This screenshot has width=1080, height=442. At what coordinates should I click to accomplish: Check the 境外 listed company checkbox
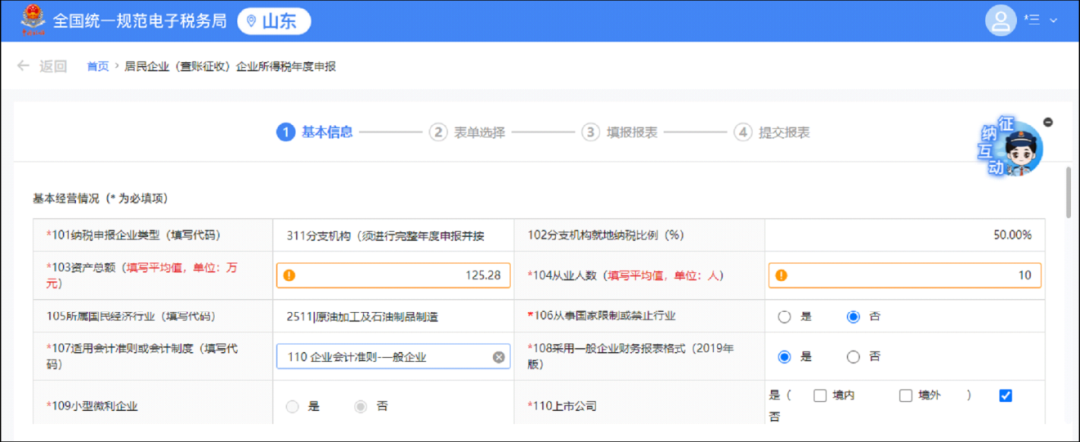point(906,395)
